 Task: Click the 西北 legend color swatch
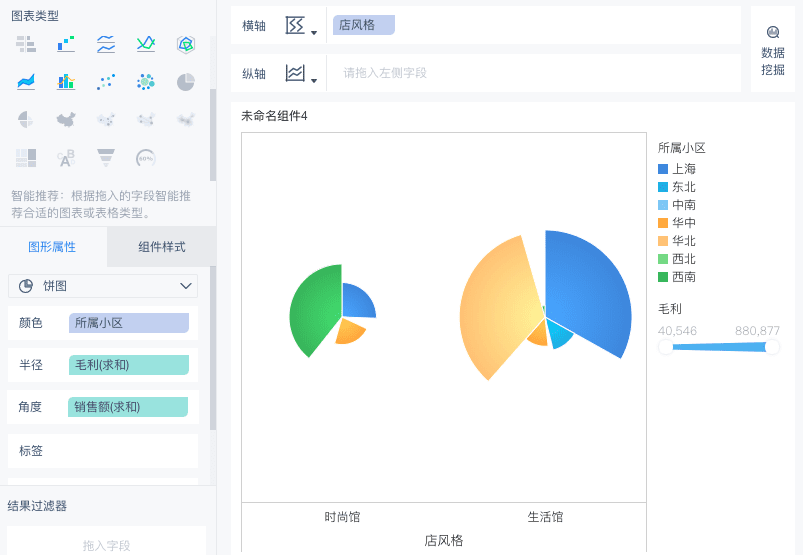663,259
